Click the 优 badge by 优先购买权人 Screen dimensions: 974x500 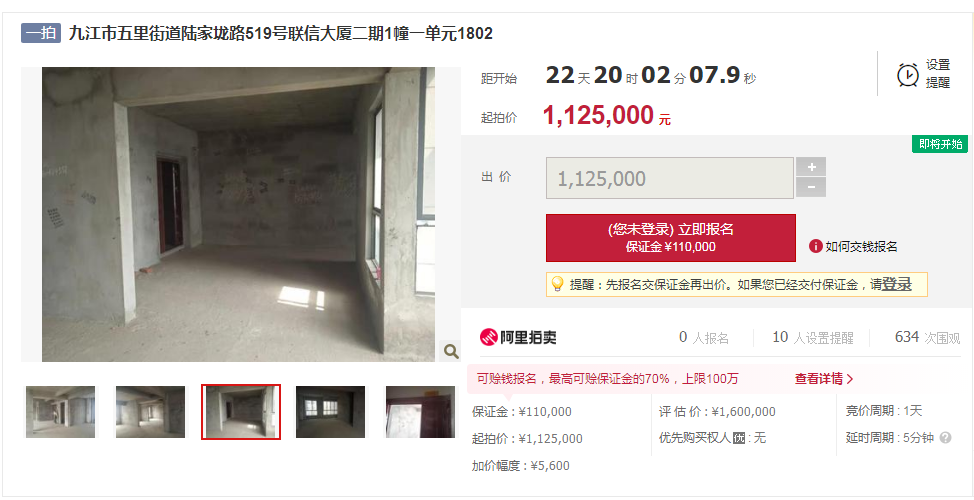click(x=738, y=438)
